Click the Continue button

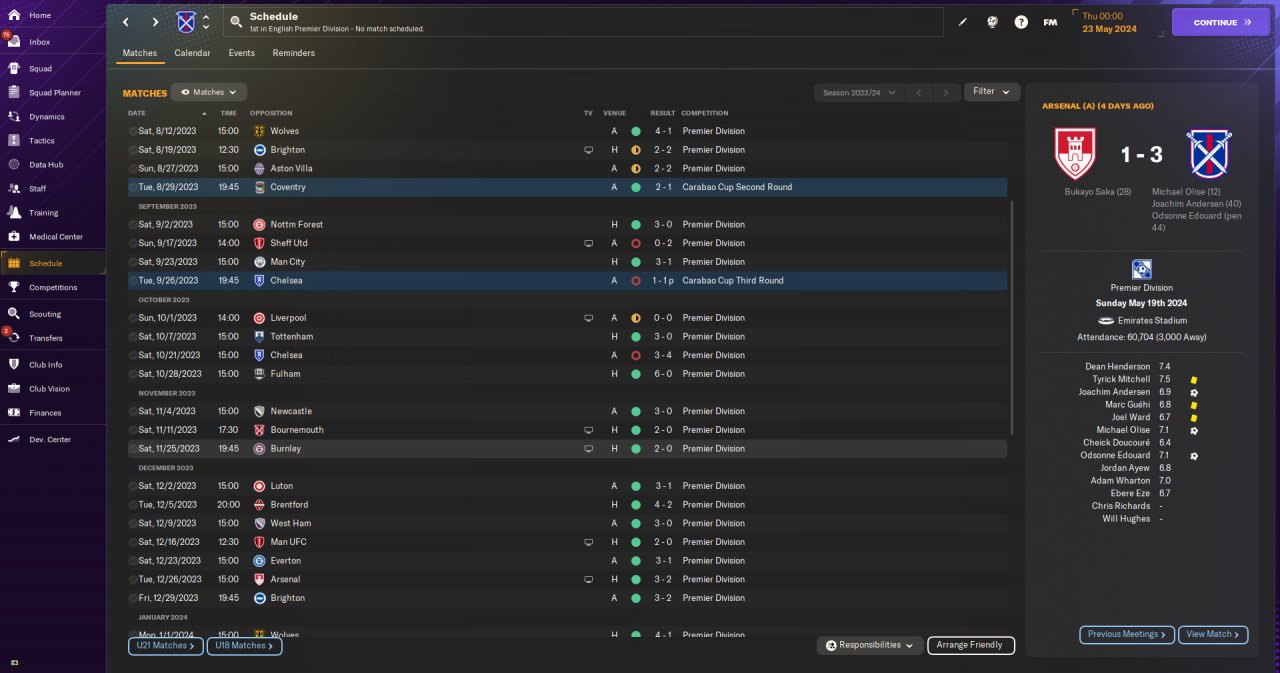(1220, 22)
